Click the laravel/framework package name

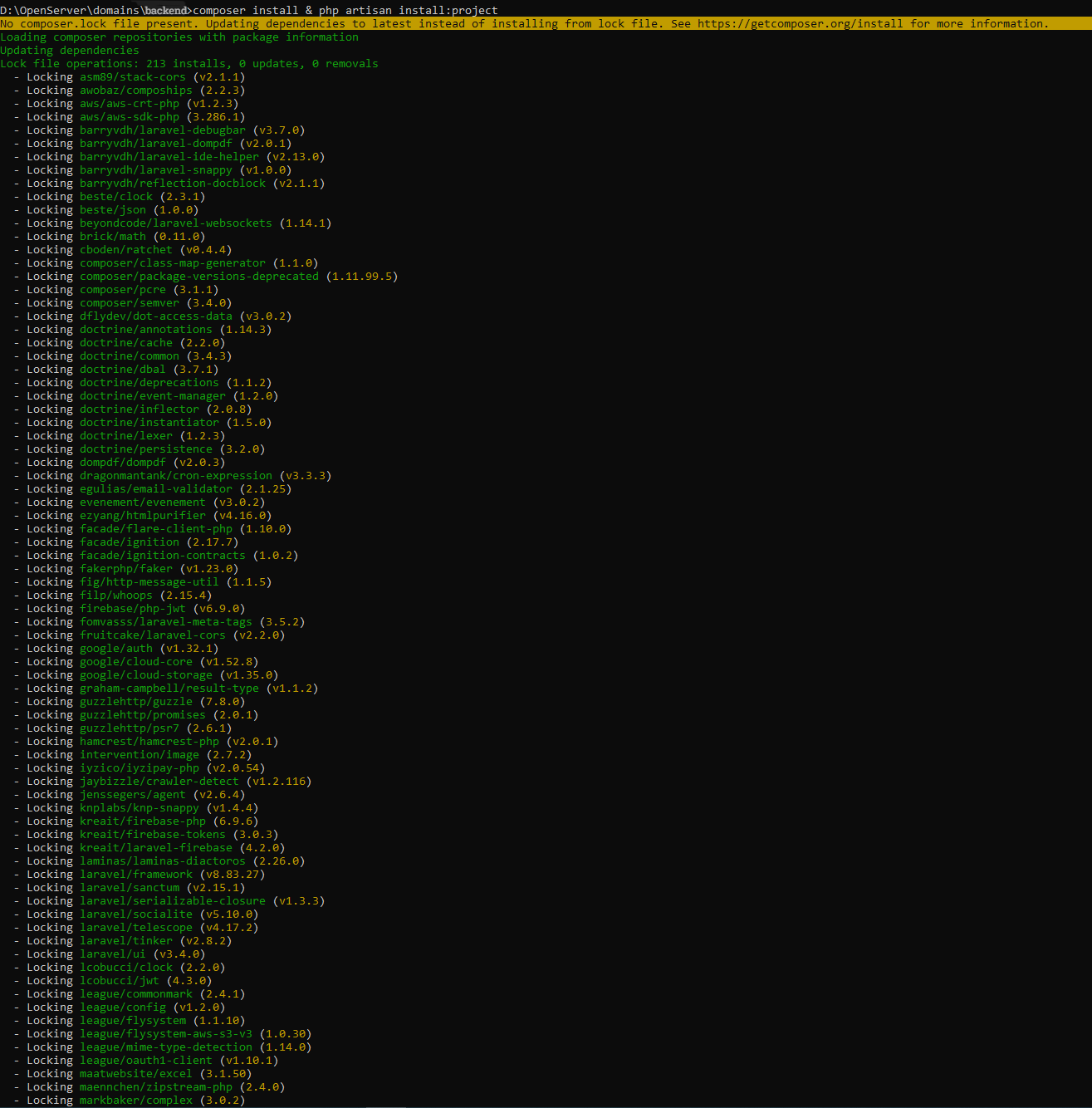pyautogui.click(x=136, y=875)
